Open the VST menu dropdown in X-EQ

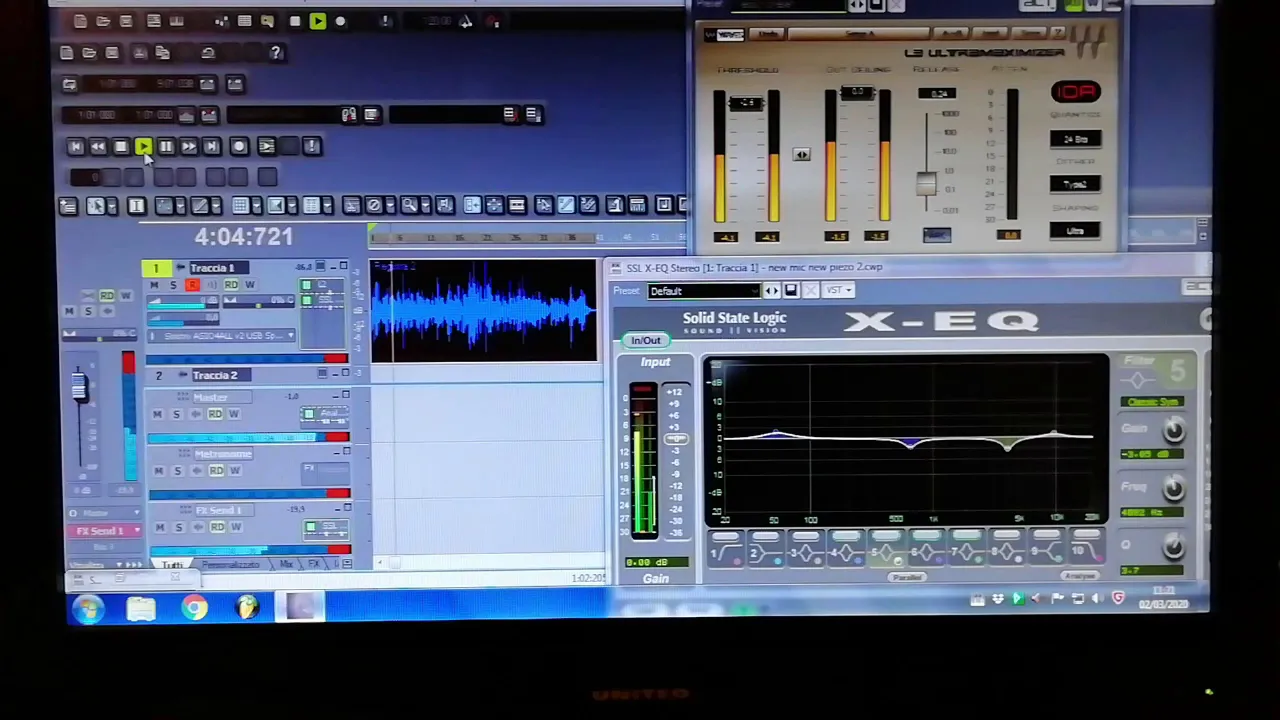click(839, 290)
